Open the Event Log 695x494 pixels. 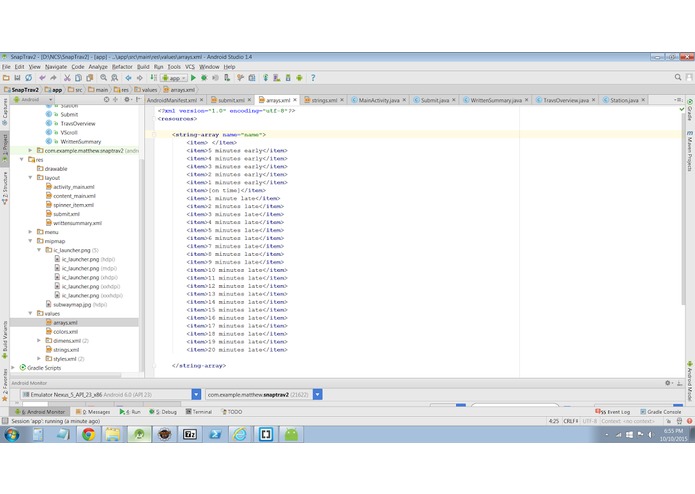coord(613,412)
